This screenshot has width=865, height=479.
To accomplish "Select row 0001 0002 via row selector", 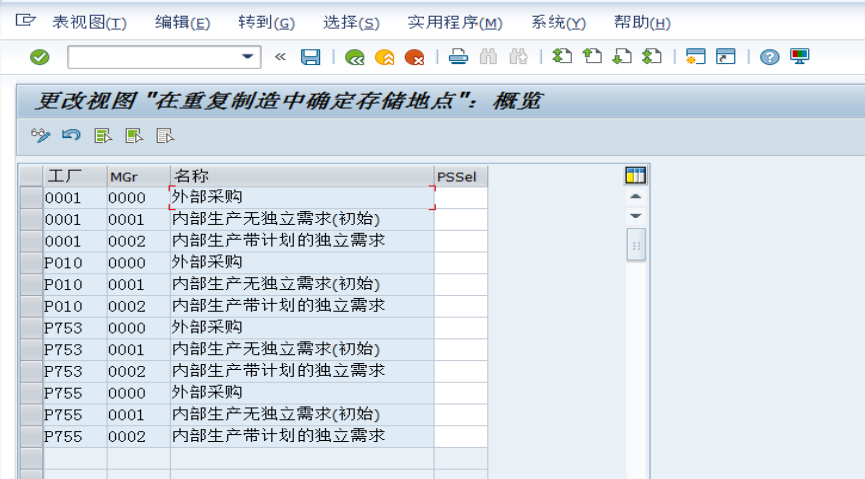I will (x=31, y=241).
